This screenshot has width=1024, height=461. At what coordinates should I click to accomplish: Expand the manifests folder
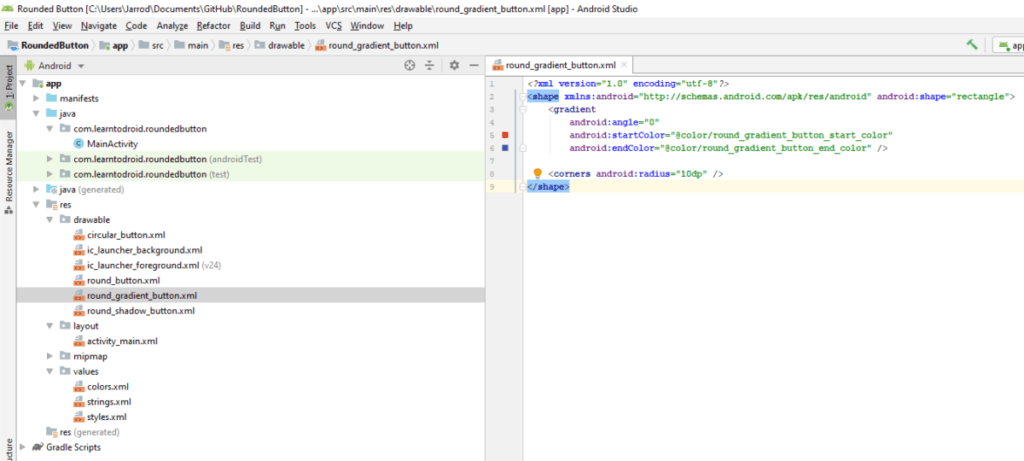pos(37,99)
